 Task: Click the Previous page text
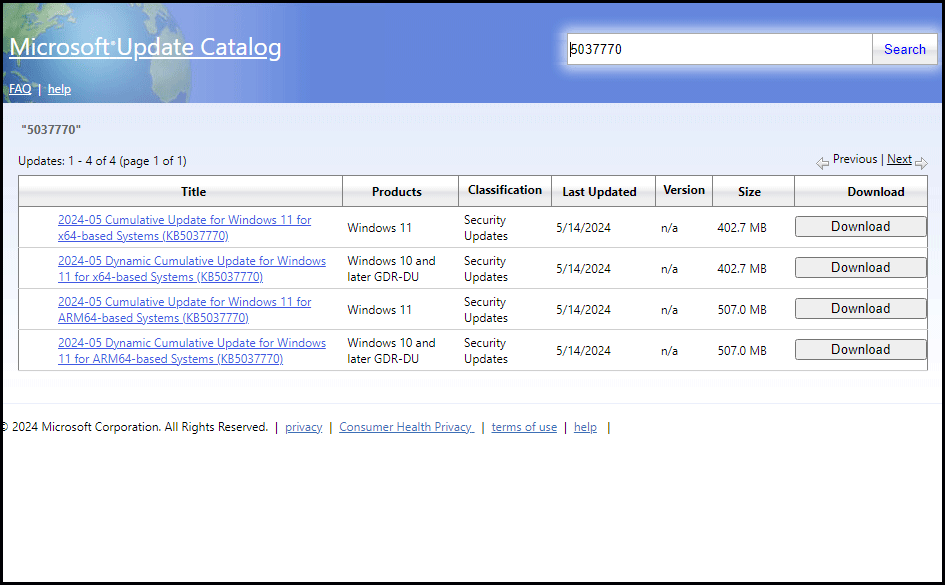(x=855, y=159)
